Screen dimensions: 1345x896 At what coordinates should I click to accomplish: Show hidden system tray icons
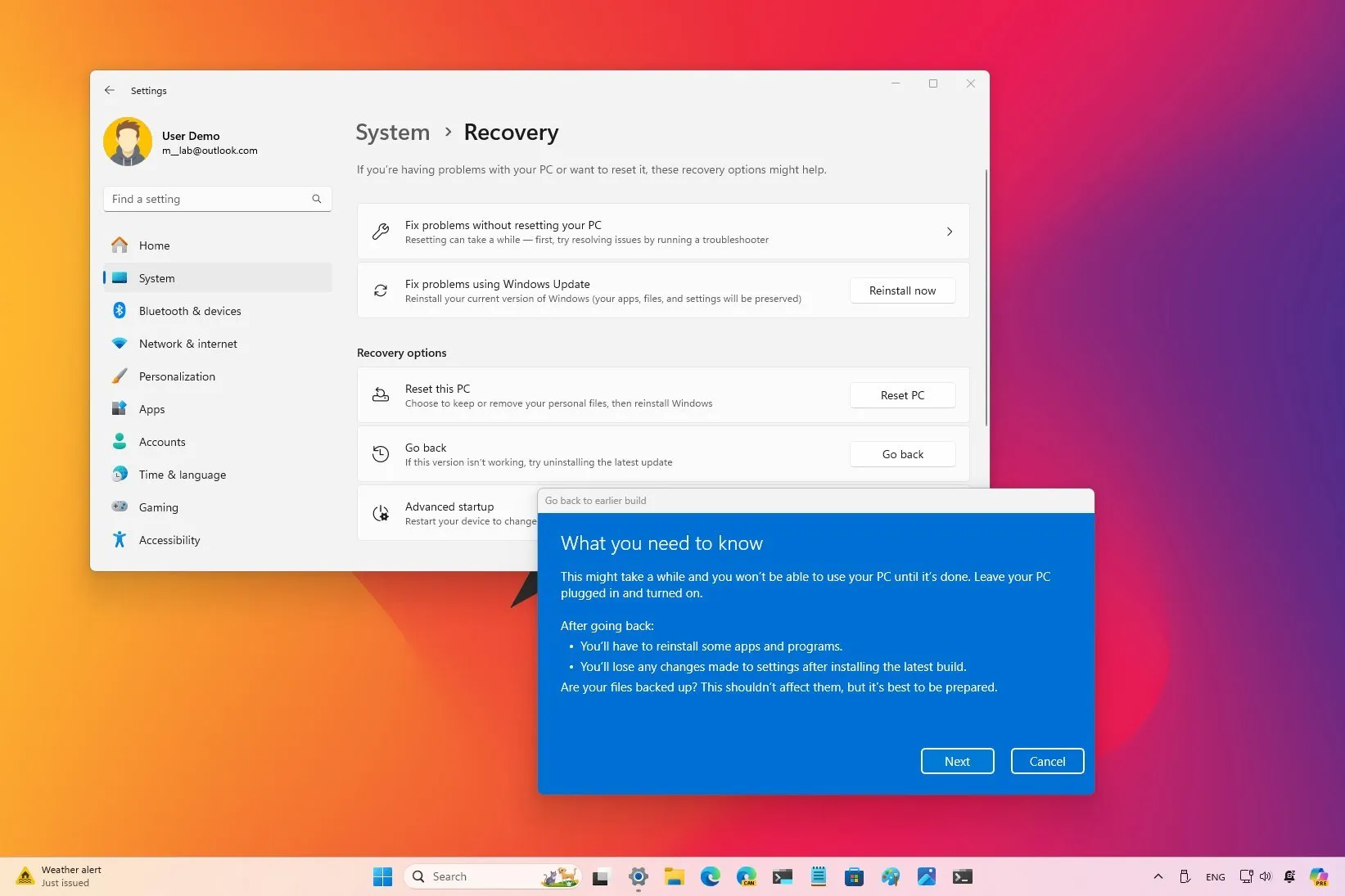[x=1158, y=876]
